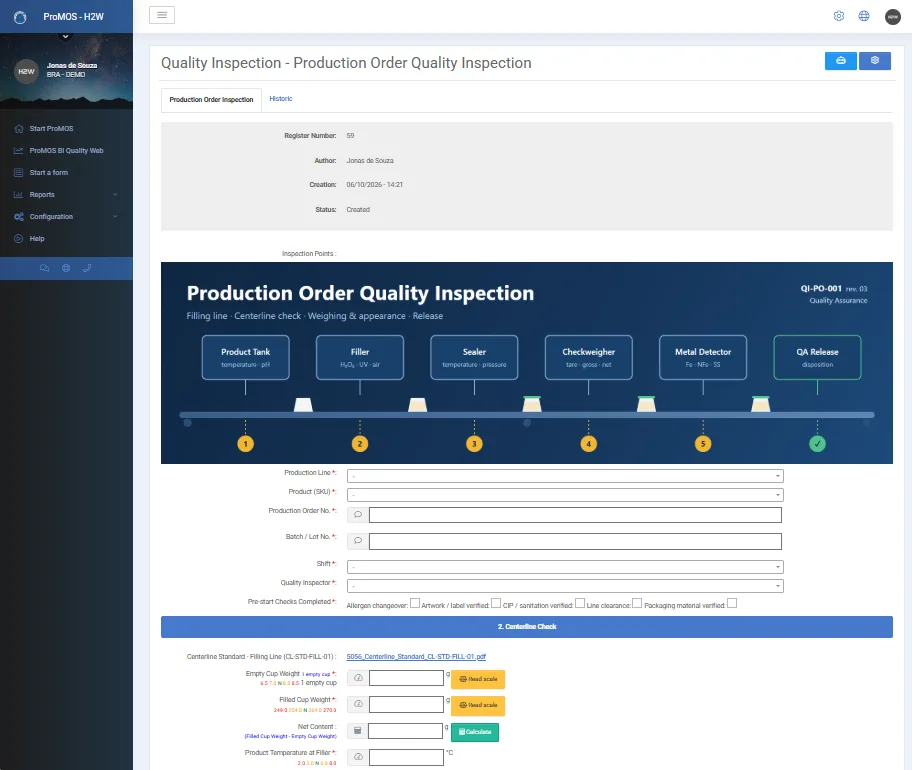Expand the Configuration sidebar menu
Screen dimensions: 912x770
point(66,216)
